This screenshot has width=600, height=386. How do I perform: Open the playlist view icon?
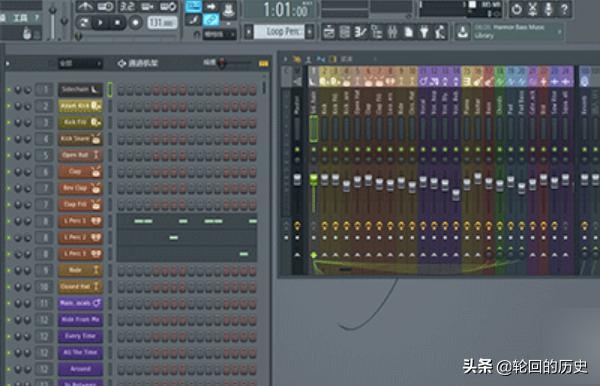329,32
